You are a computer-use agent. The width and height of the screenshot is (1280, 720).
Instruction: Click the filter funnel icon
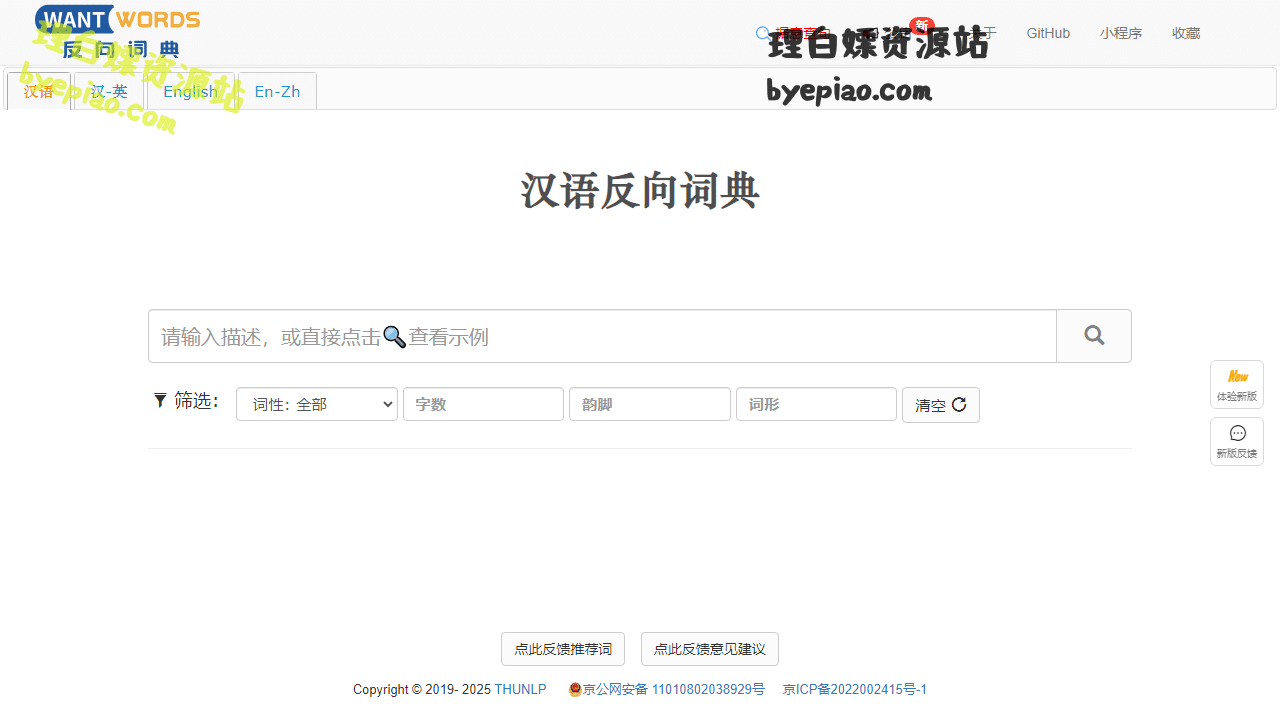coord(160,401)
